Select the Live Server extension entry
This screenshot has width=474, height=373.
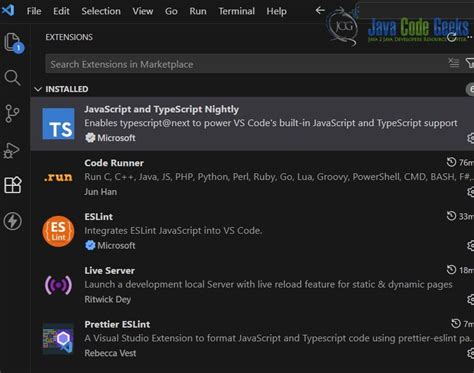pyautogui.click(x=252, y=285)
